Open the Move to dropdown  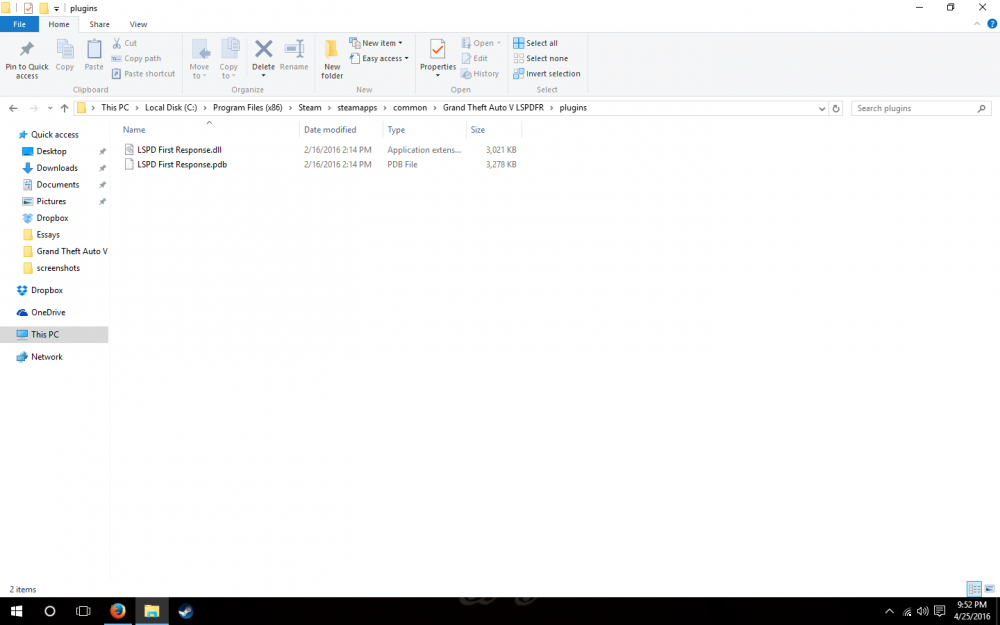199,60
